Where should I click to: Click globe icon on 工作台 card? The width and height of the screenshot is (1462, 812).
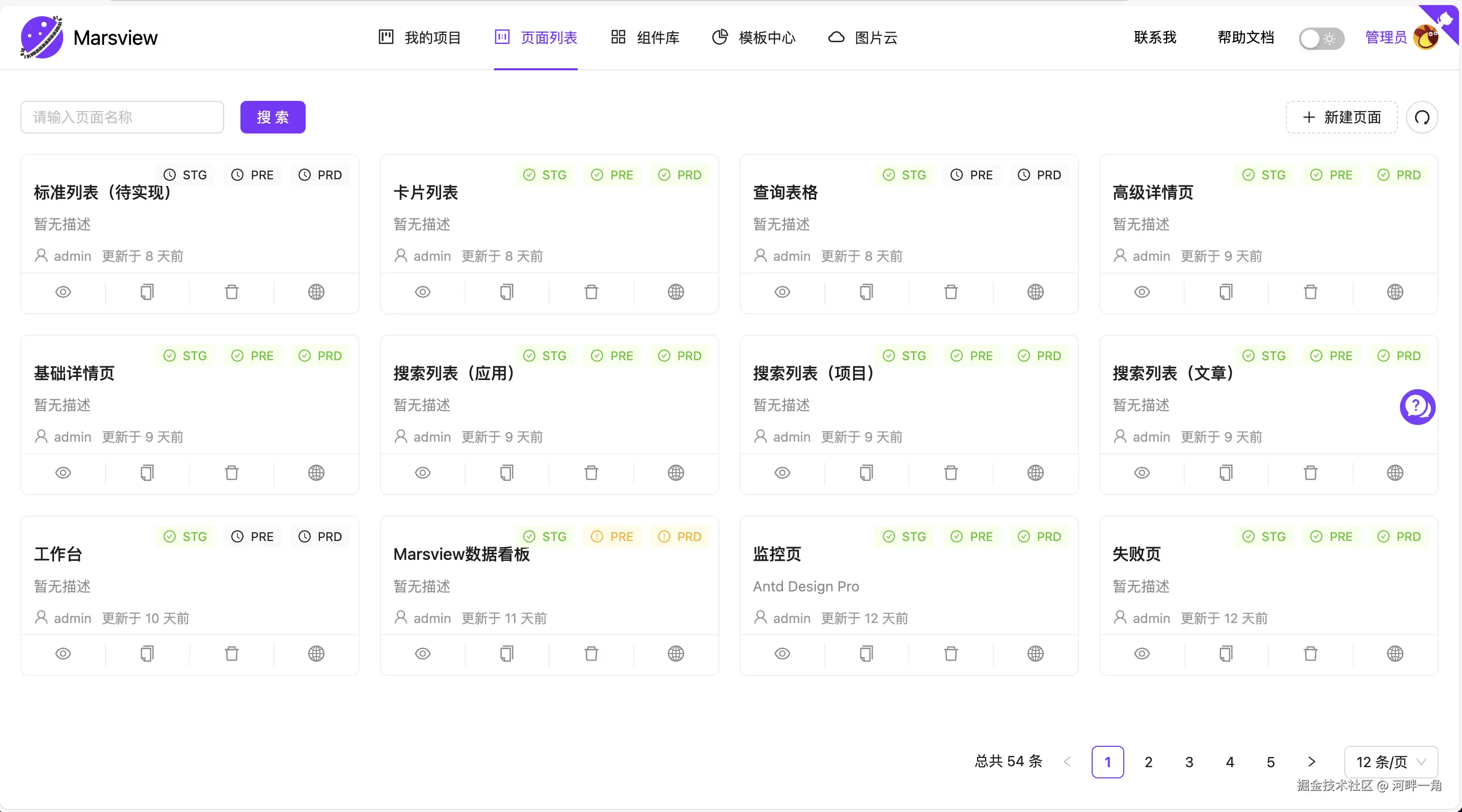316,654
